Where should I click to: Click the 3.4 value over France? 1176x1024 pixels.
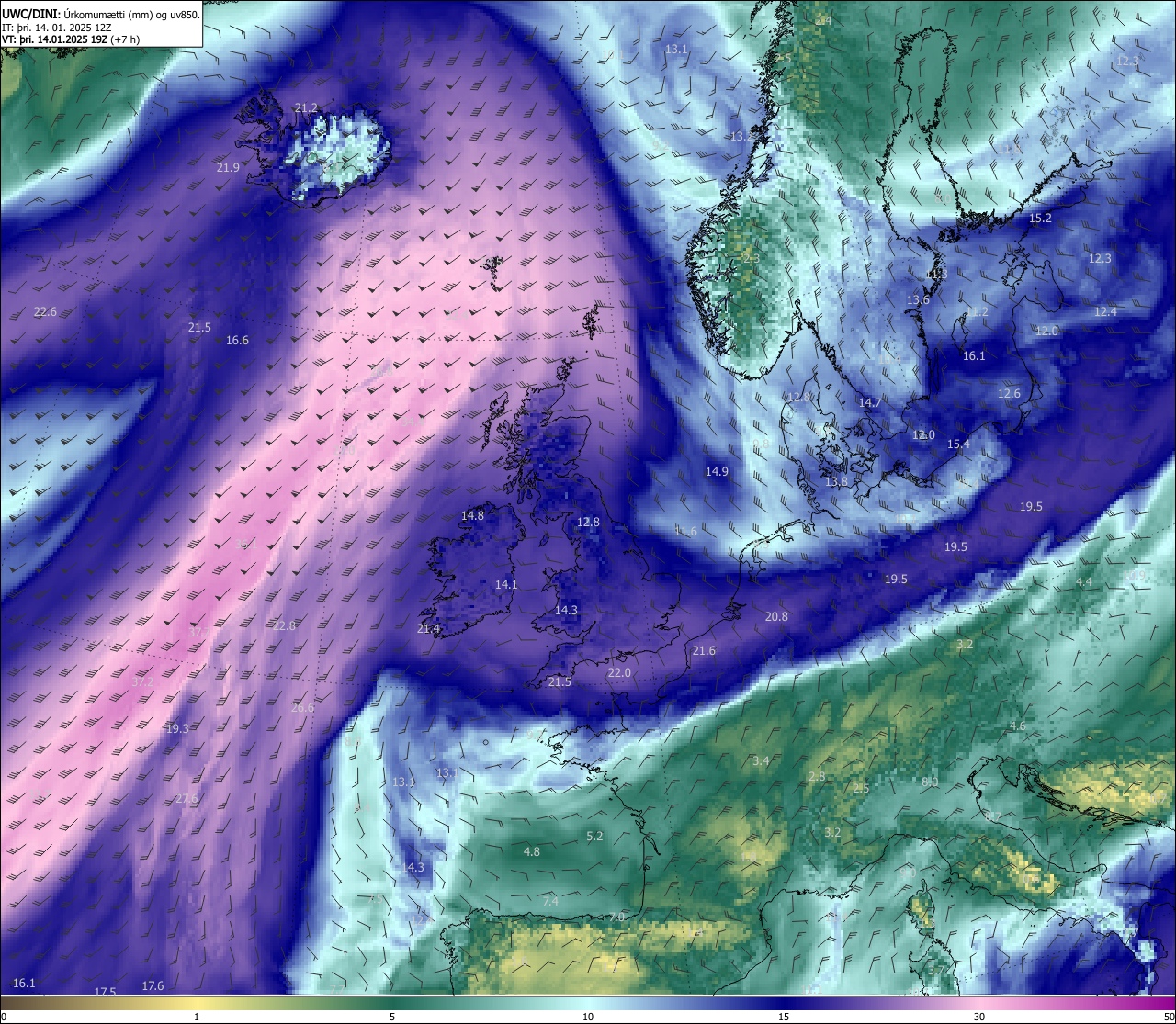[761, 761]
